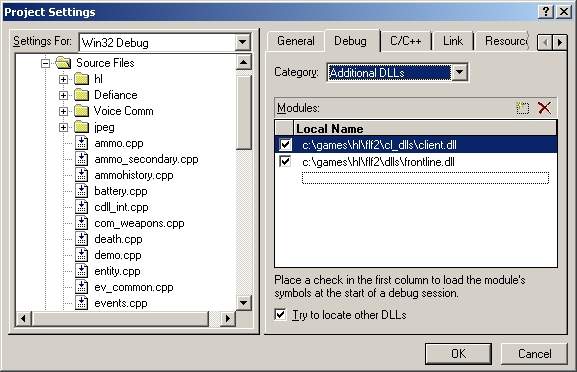Screen dimensions: 577x372
Task: Open the Resources tab
Action: point(503,41)
